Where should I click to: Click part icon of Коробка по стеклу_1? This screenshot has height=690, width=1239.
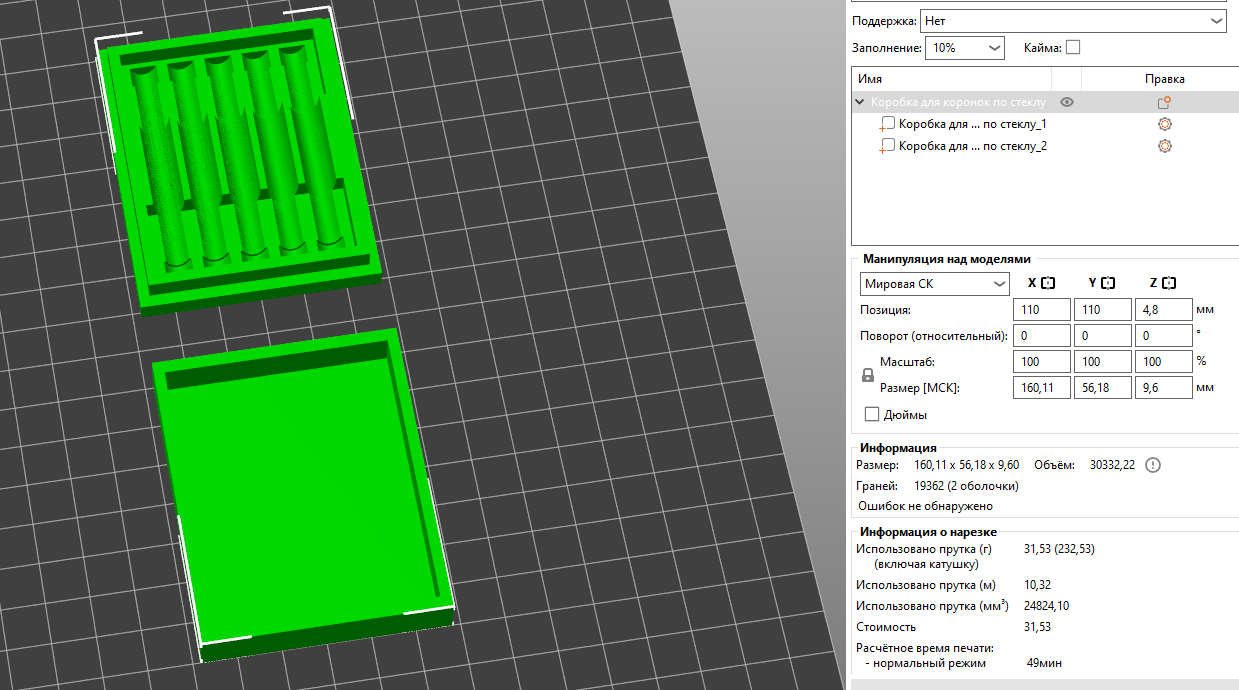point(888,124)
